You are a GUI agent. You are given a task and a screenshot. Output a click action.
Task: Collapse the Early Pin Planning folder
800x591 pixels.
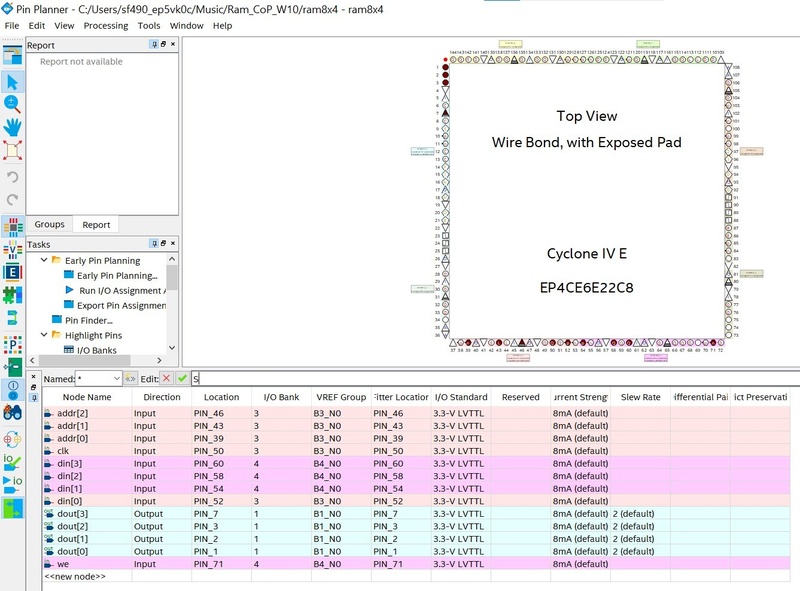pyautogui.click(x=44, y=260)
